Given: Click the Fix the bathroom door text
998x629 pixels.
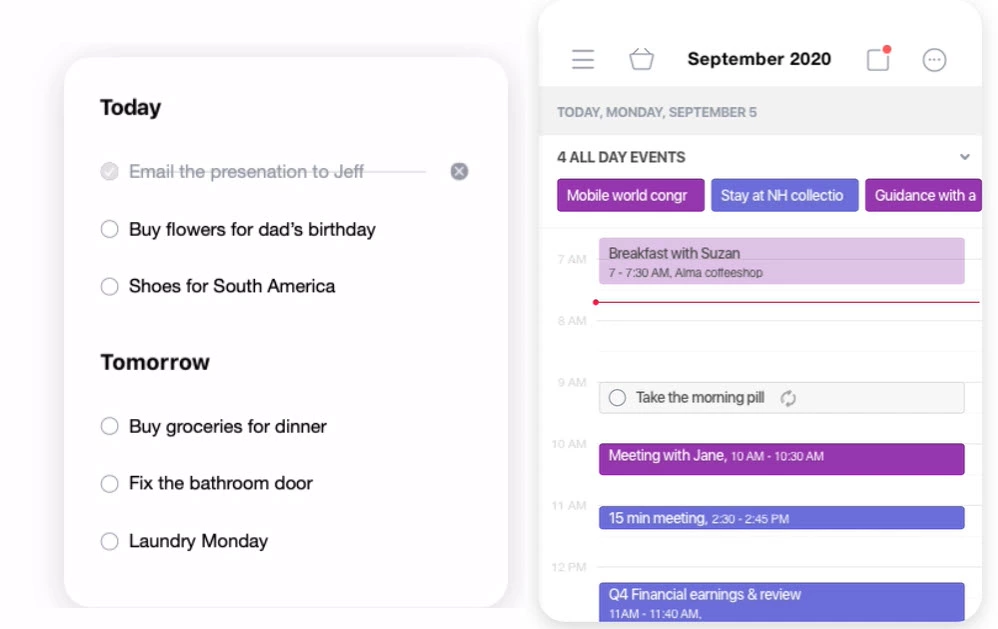Looking at the screenshot, I should [x=220, y=483].
